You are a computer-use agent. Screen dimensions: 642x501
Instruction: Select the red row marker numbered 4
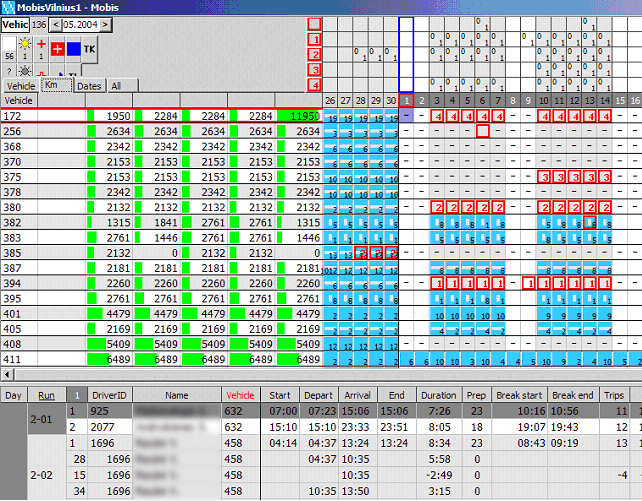[x=314, y=85]
